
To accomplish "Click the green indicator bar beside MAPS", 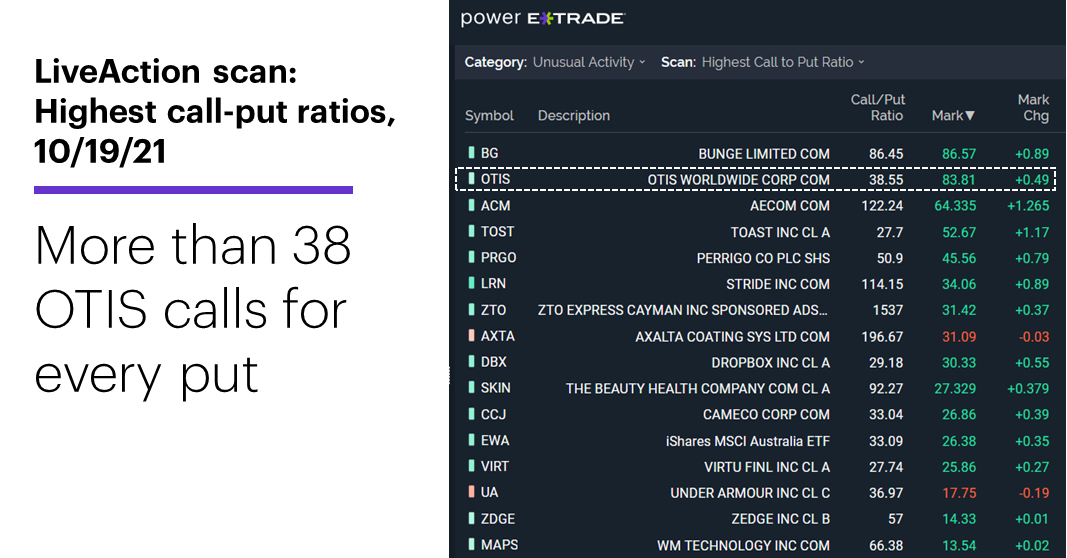I will (471, 544).
